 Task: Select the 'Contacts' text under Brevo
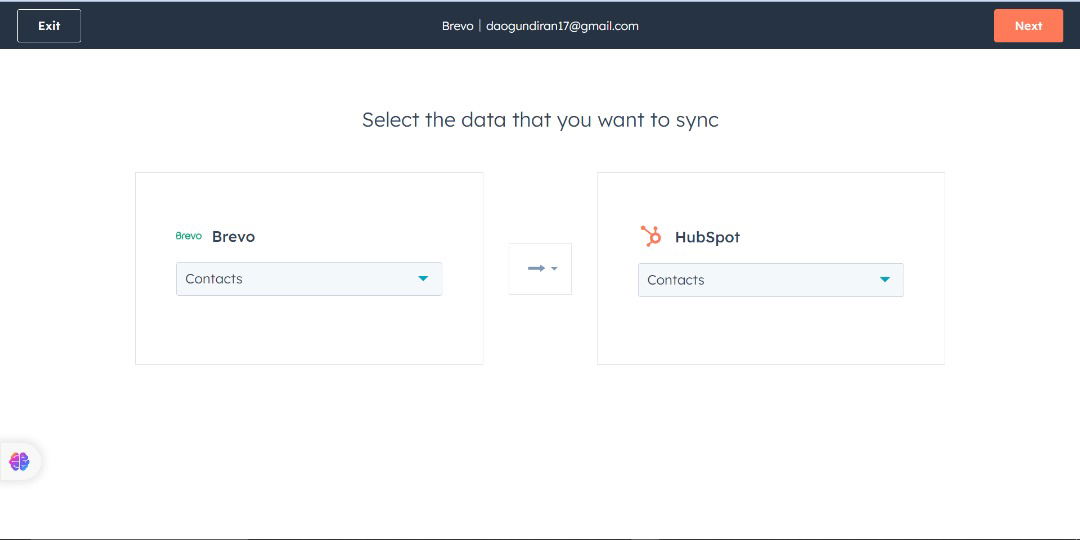(214, 279)
